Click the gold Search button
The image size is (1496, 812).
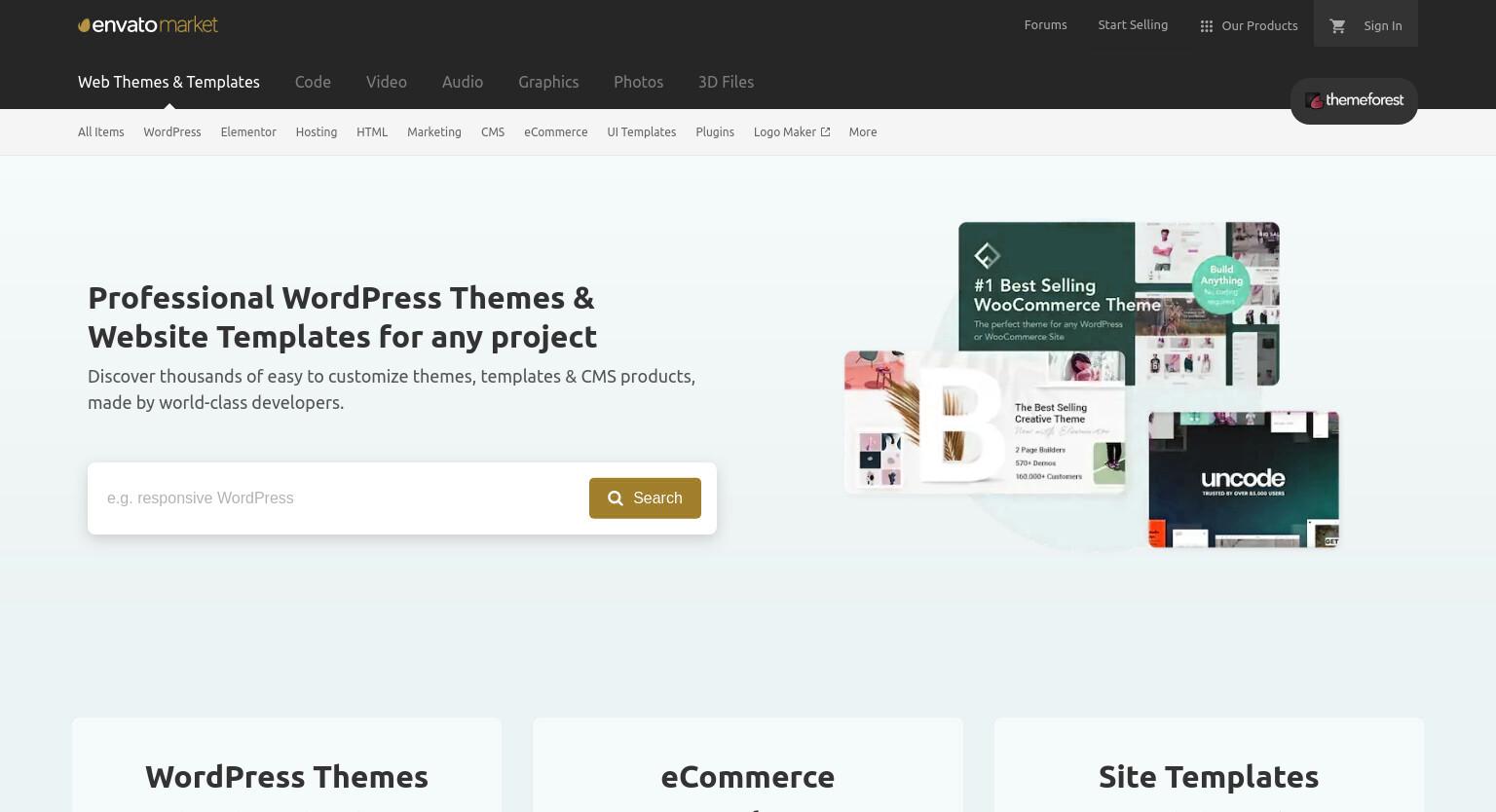645,498
